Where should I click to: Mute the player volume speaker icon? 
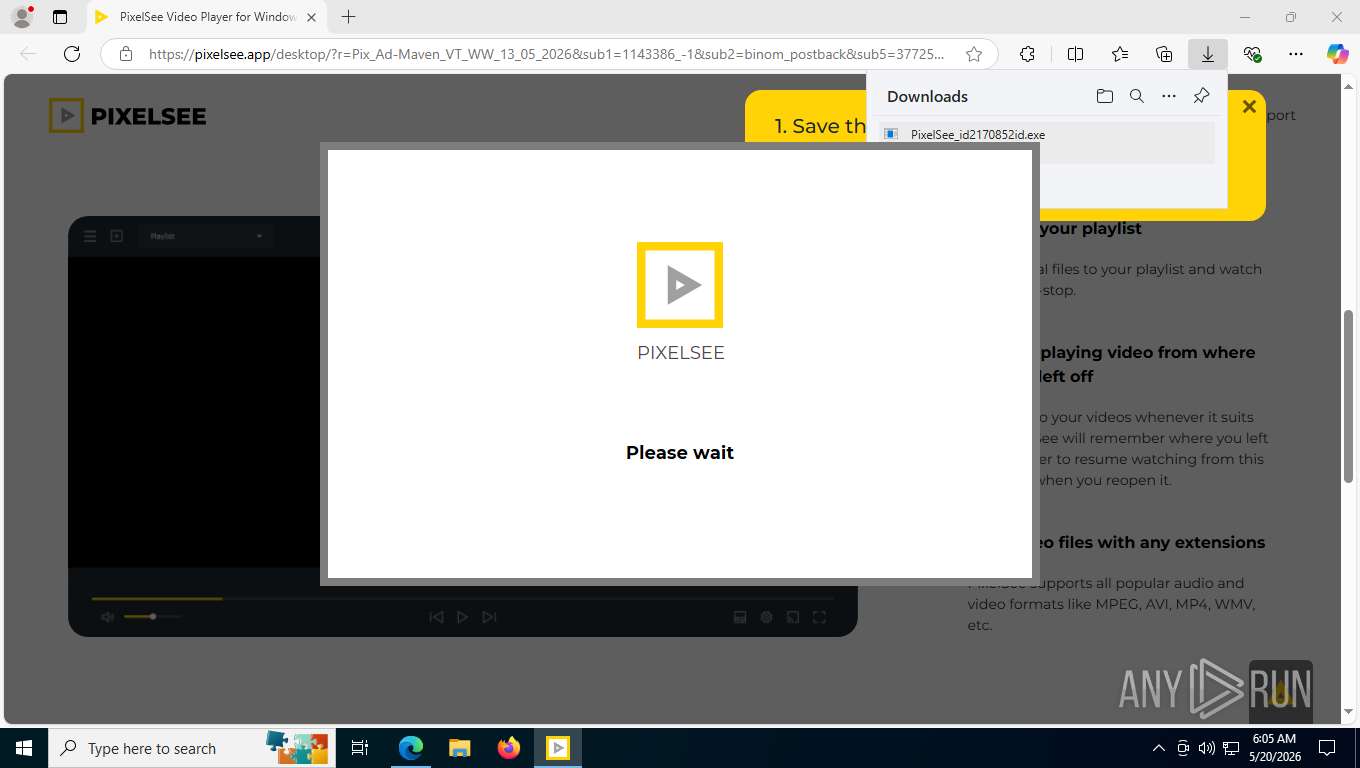tap(108, 617)
